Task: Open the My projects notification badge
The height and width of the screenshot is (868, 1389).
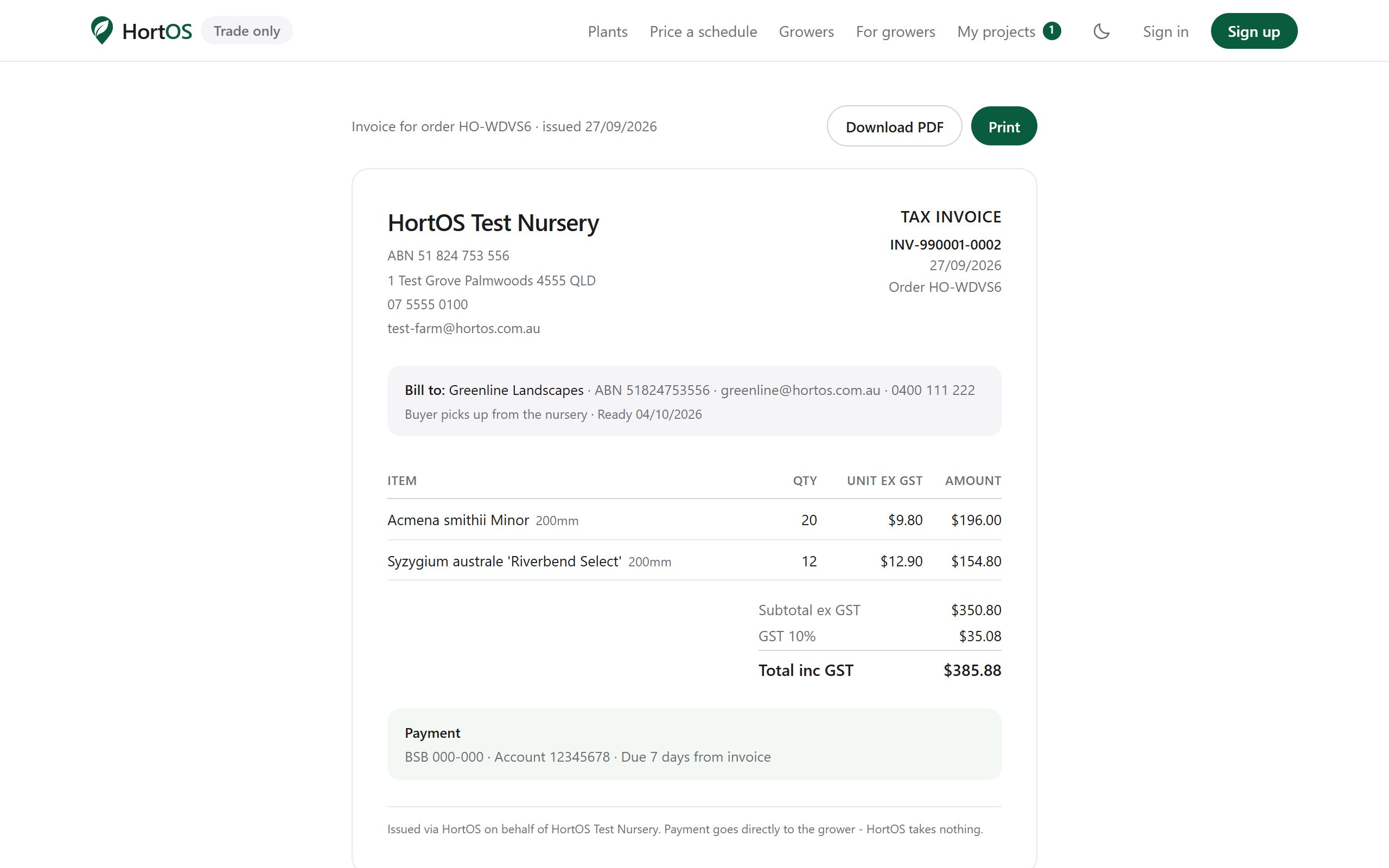Action: coord(1052,30)
